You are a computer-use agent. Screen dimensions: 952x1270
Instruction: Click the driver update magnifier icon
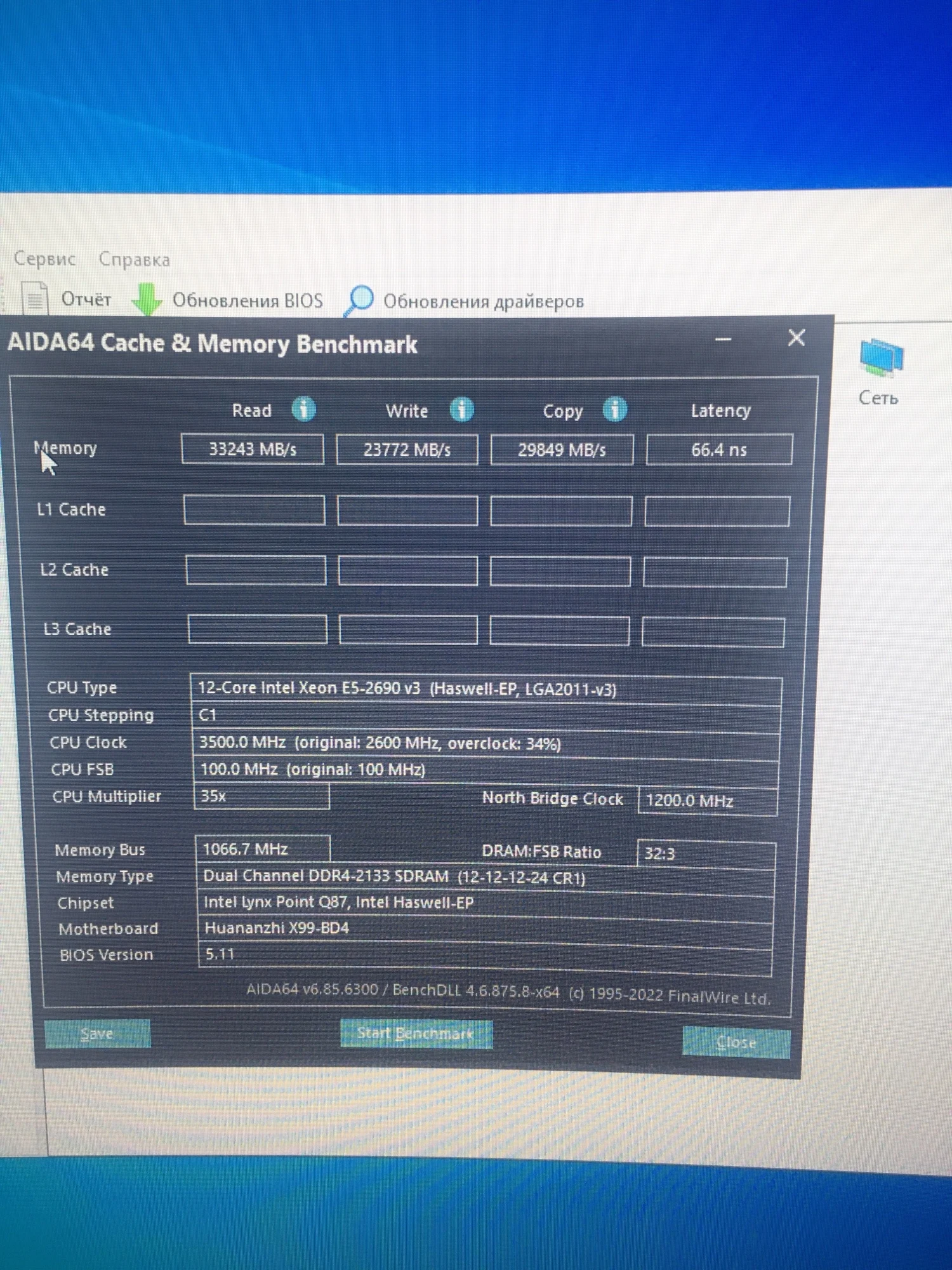359,300
